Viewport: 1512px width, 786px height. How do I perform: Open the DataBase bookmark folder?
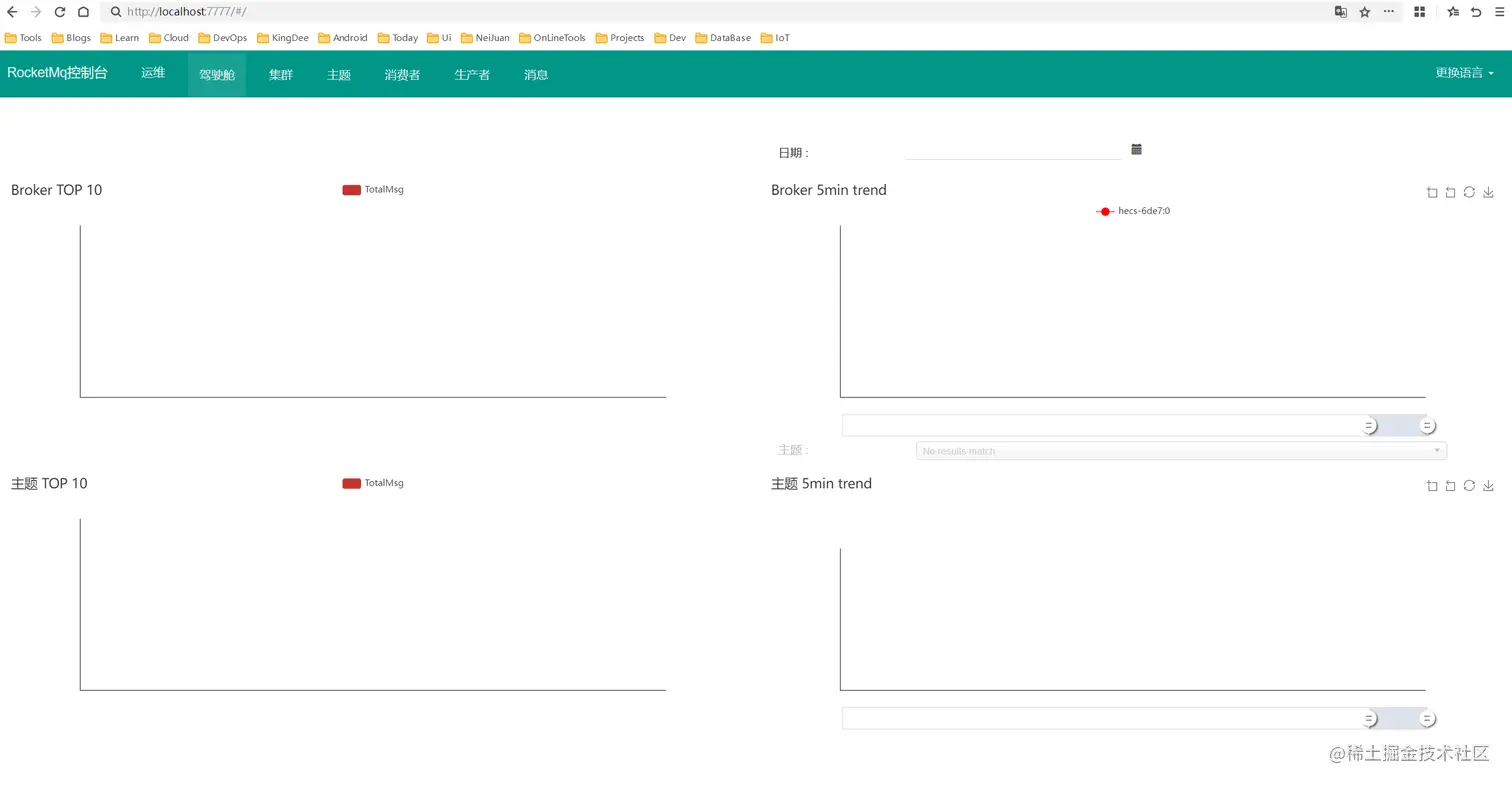(x=723, y=38)
